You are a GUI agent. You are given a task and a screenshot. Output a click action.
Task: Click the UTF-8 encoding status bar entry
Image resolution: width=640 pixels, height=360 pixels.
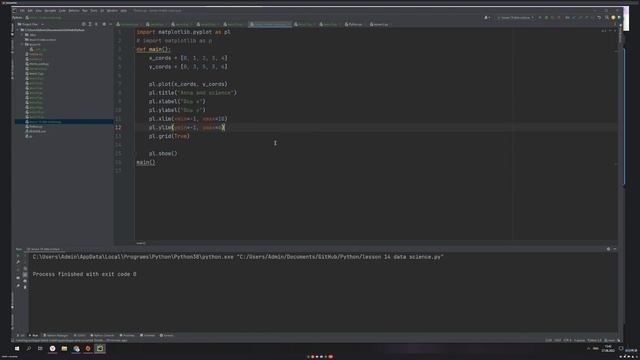coord(568,340)
